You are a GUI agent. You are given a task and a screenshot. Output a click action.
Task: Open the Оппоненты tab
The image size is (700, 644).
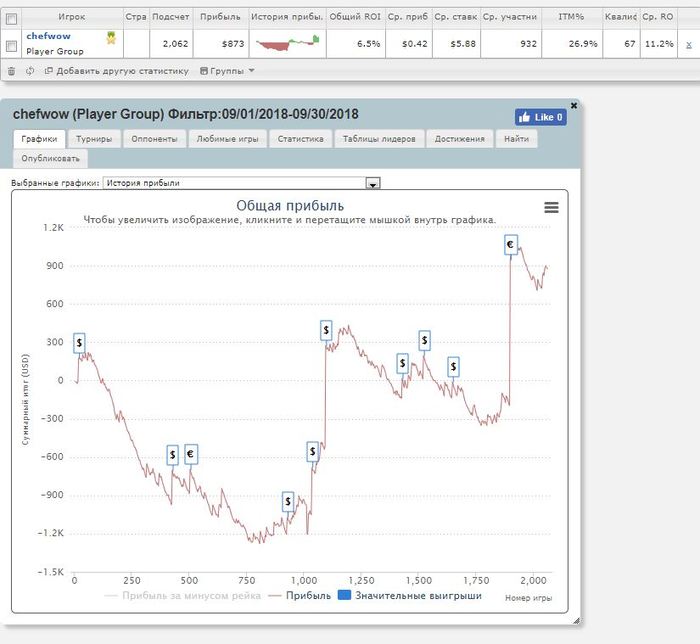click(x=154, y=139)
